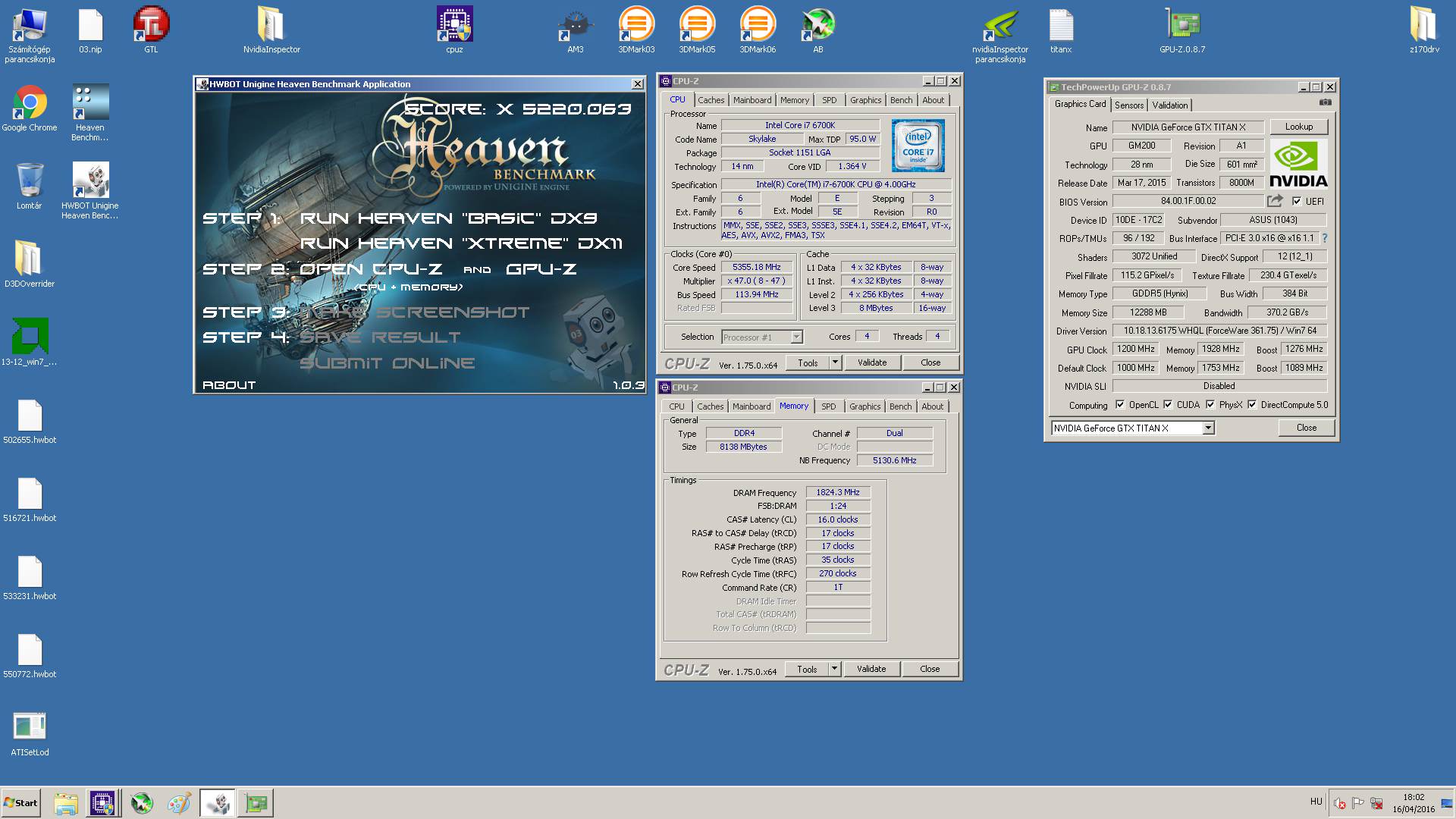The height and width of the screenshot is (819, 1456).
Task: Launch 3DMark03 from the desktop
Action: pyautogui.click(x=636, y=30)
